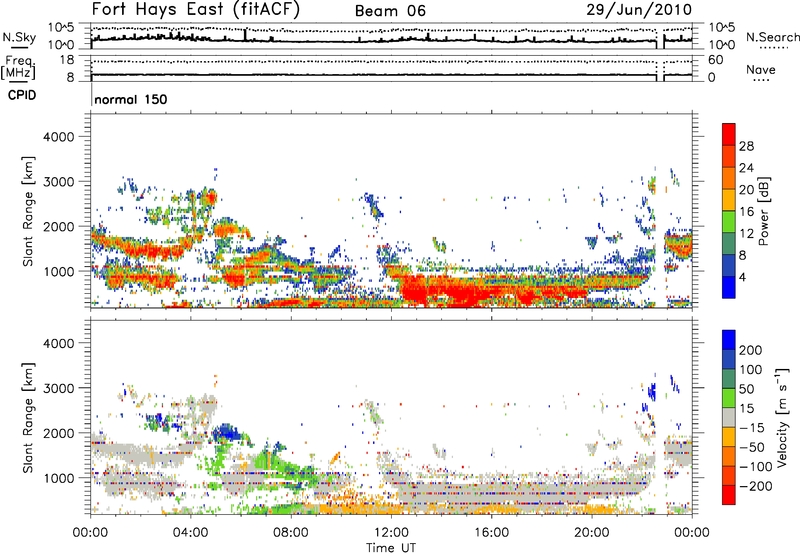Click the blue bottom of Power colorbar
The image size is (800, 554).
[x=729, y=287]
